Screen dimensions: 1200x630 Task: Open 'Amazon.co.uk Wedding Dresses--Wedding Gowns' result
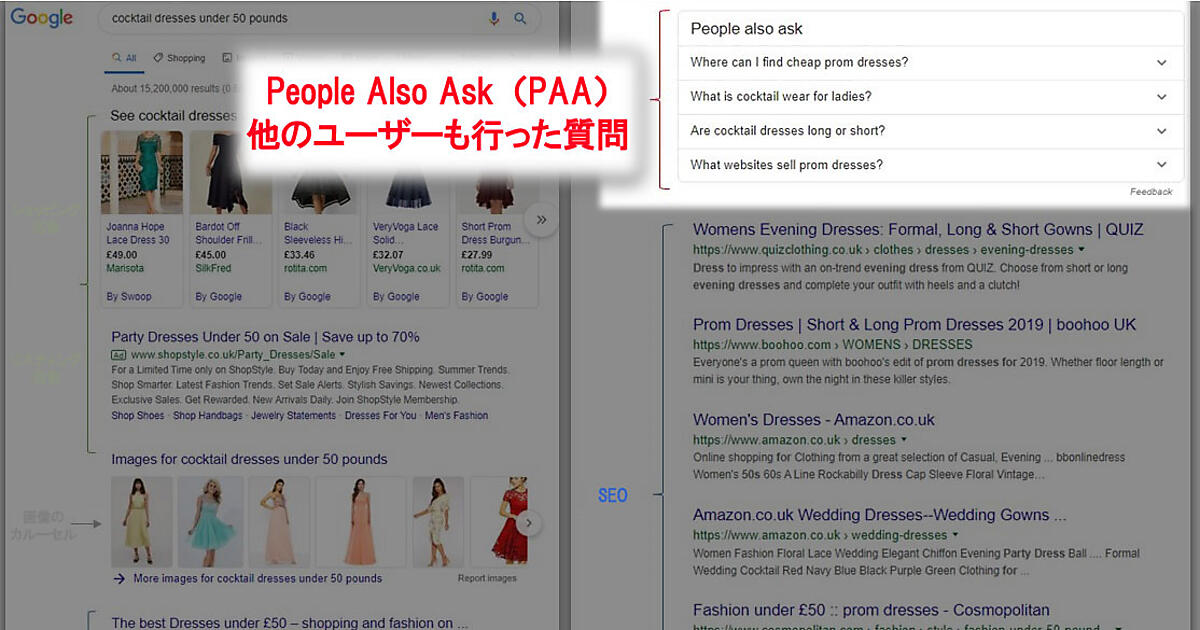[x=880, y=515]
